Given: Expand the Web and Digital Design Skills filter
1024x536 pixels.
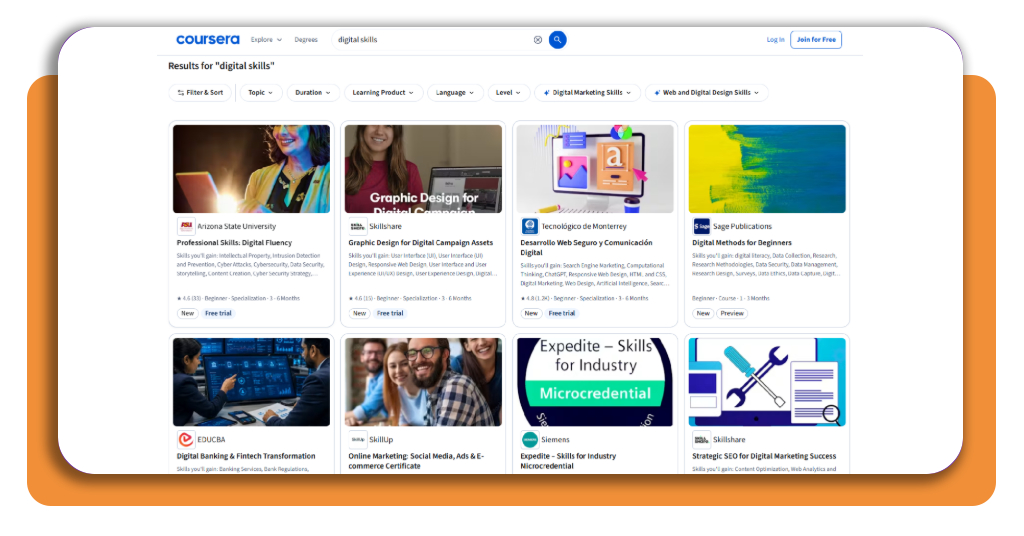Looking at the screenshot, I should [x=707, y=93].
